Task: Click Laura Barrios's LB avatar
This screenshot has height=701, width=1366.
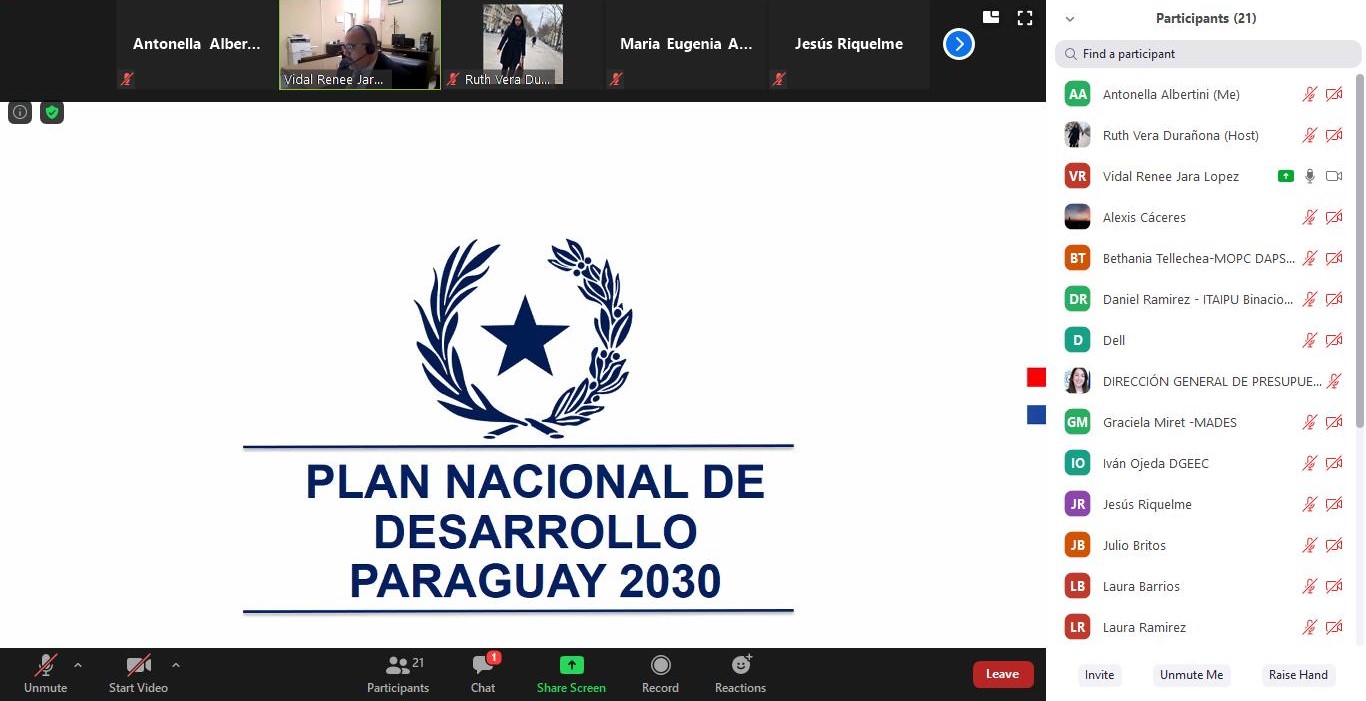Action: click(x=1077, y=586)
